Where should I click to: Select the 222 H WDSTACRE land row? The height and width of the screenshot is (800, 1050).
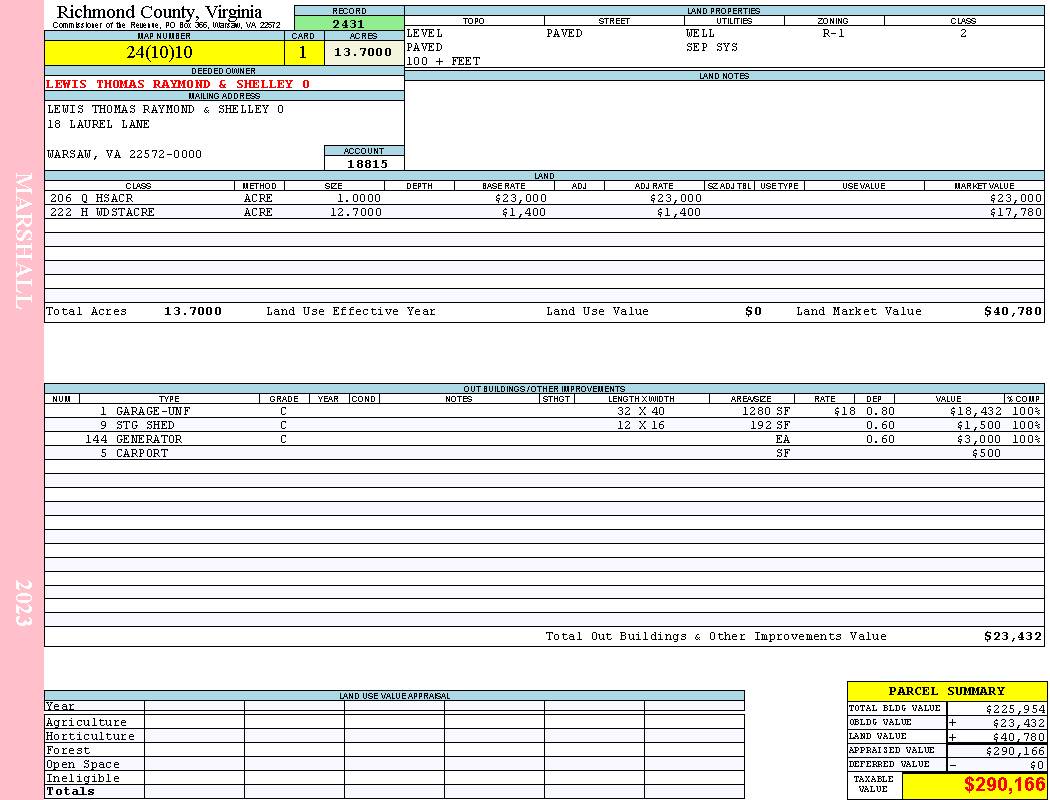544,212
